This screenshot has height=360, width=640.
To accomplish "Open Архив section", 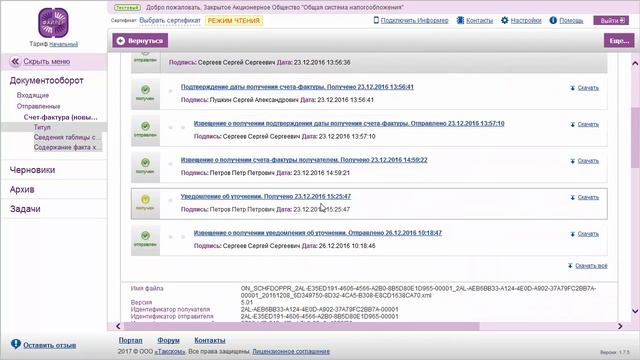I will tap(22, 189).
